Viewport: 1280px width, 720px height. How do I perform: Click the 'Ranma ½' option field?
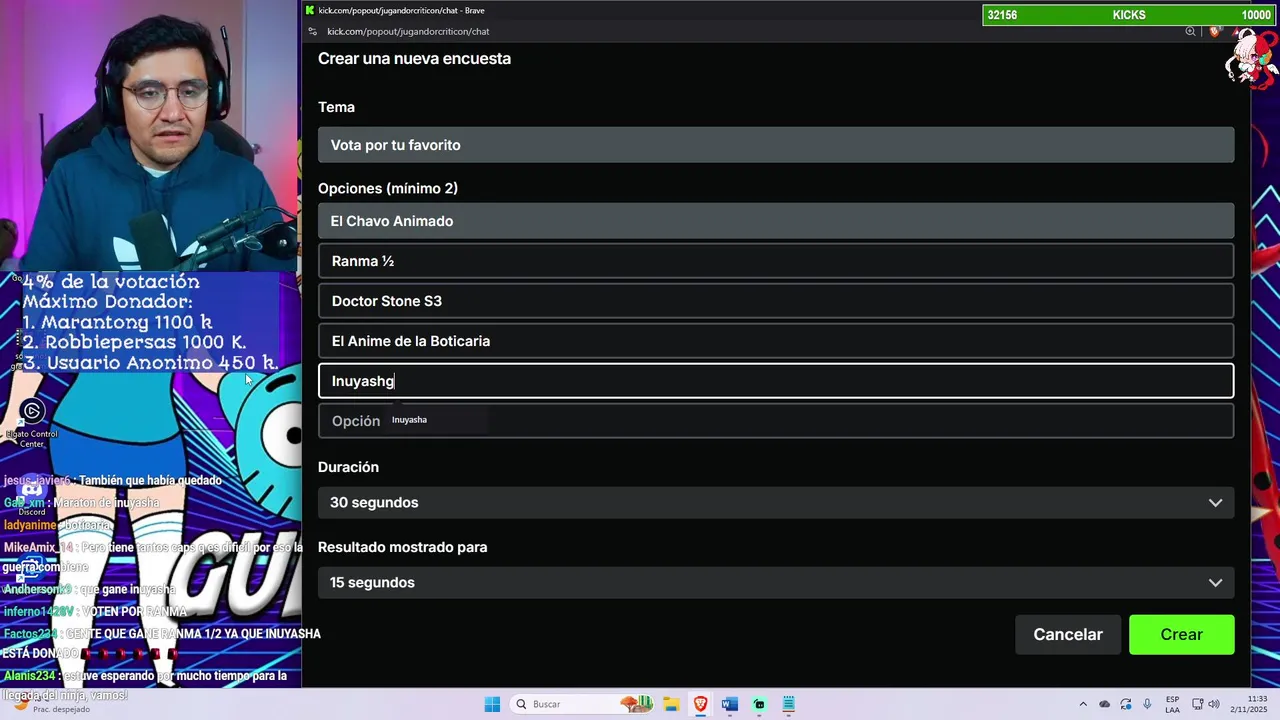click(776, 261)
